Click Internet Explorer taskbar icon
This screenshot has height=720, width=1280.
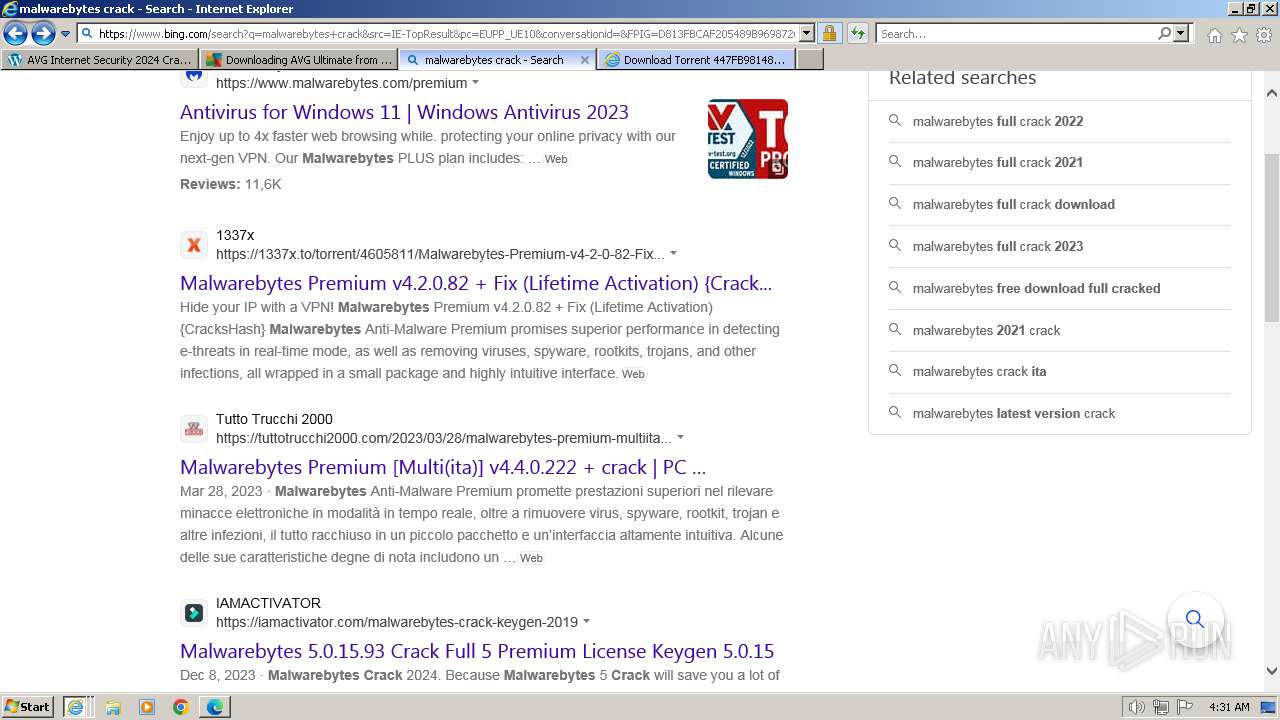tap(75, 707)
